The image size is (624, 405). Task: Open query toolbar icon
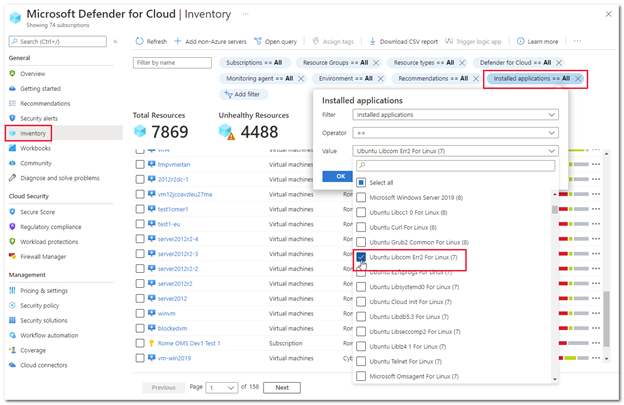258,41
